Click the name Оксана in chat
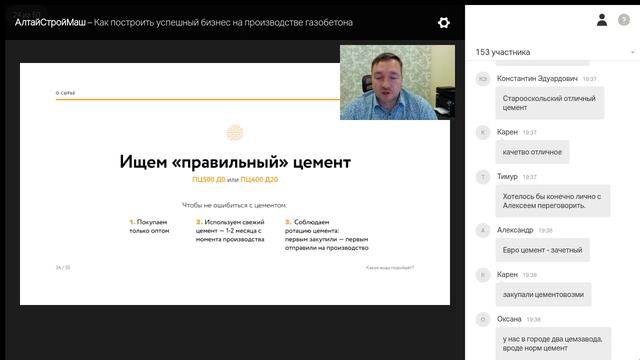Viewport: 640px width, 360px height. click(509, 319)
